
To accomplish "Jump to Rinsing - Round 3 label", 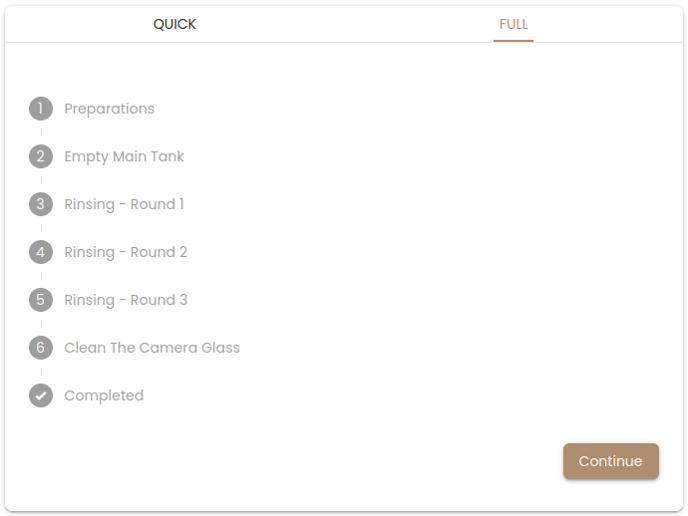I will (x=126, y=300).
